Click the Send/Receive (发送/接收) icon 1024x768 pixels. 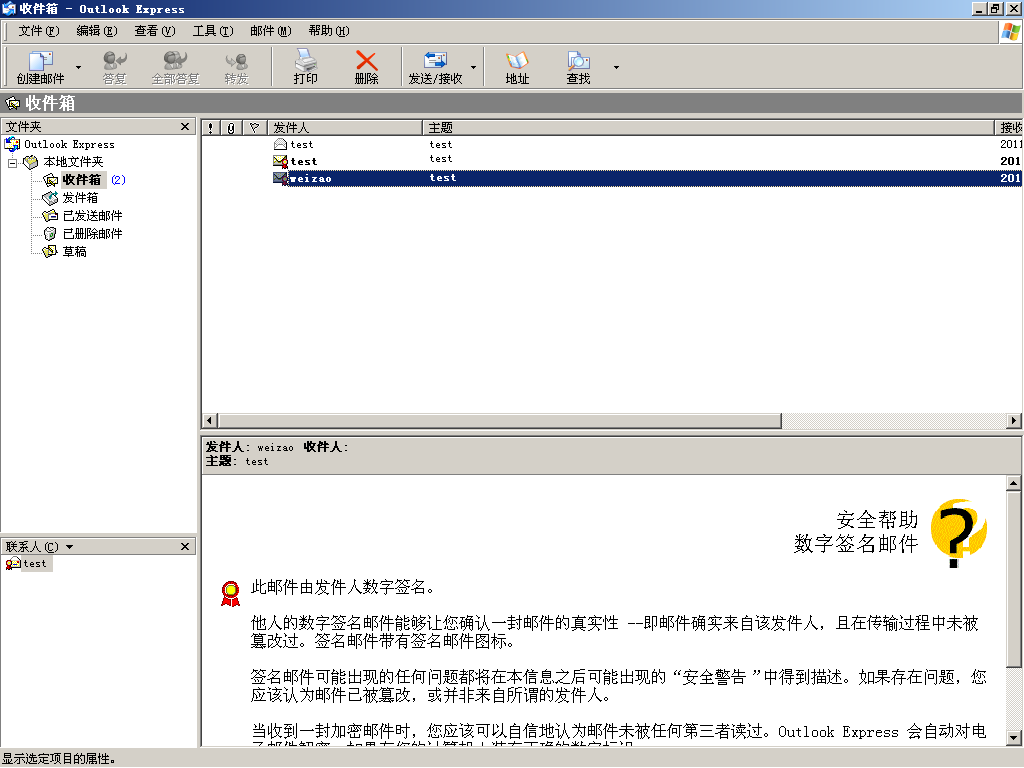point(435,66)
